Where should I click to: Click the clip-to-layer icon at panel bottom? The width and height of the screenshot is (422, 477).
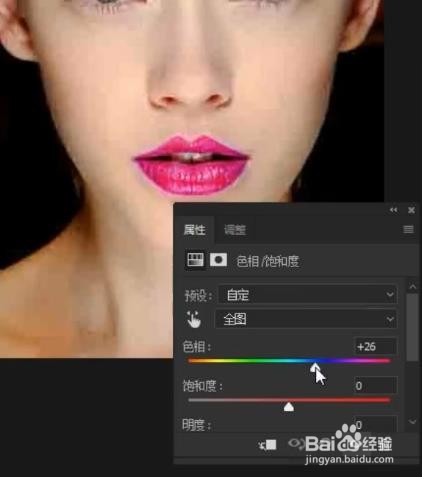268,445
